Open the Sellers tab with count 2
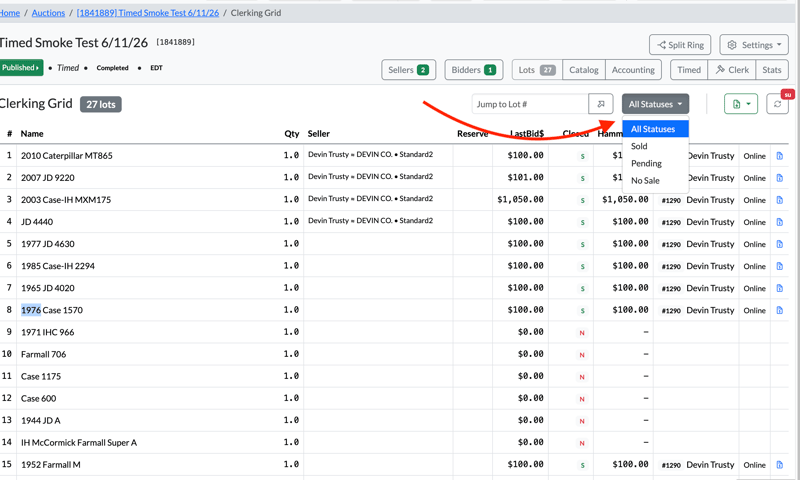 coord(408,70)
